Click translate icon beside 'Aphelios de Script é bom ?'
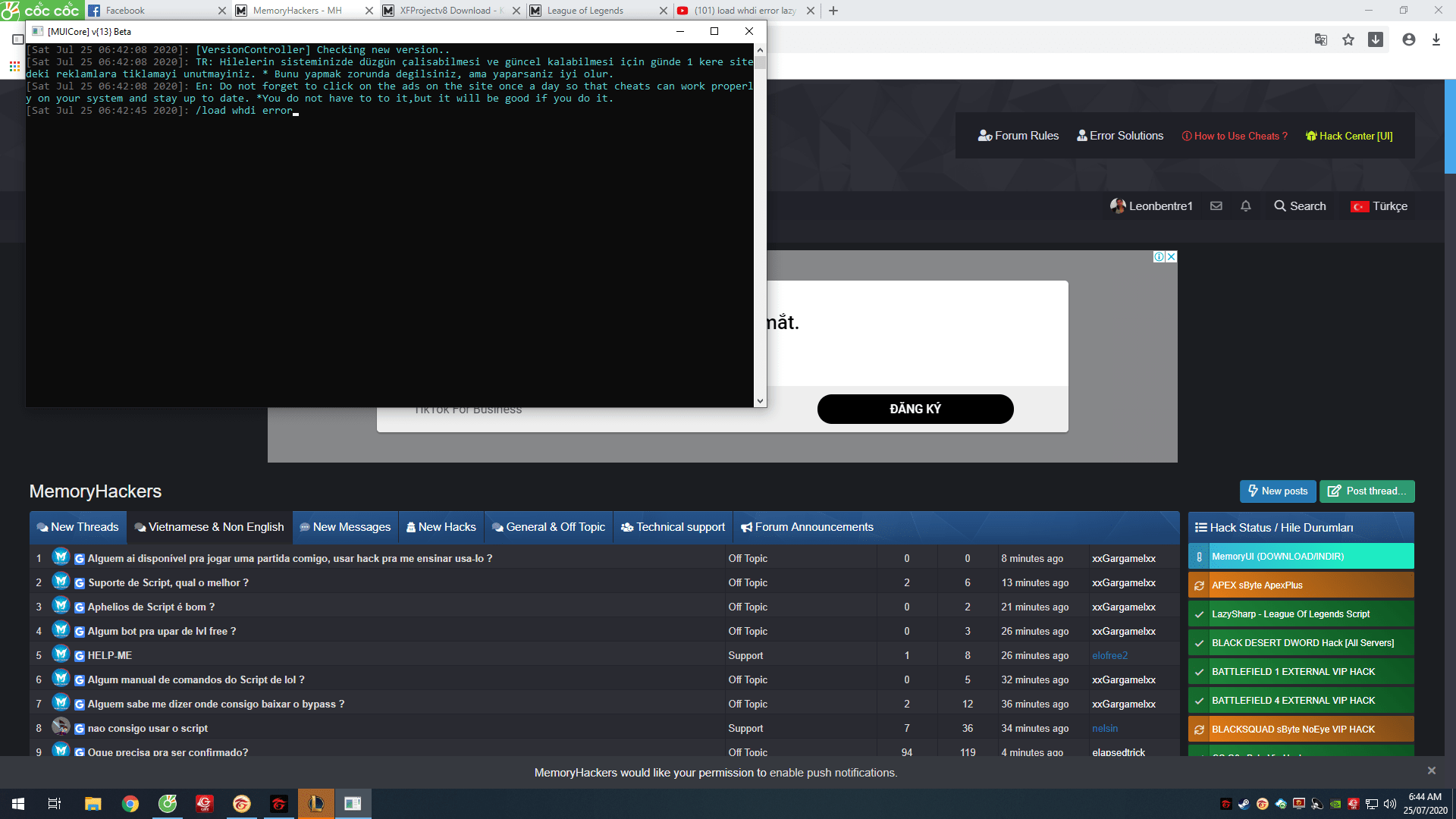Viewport: 1456px width, 819px height. coord(80,607)
